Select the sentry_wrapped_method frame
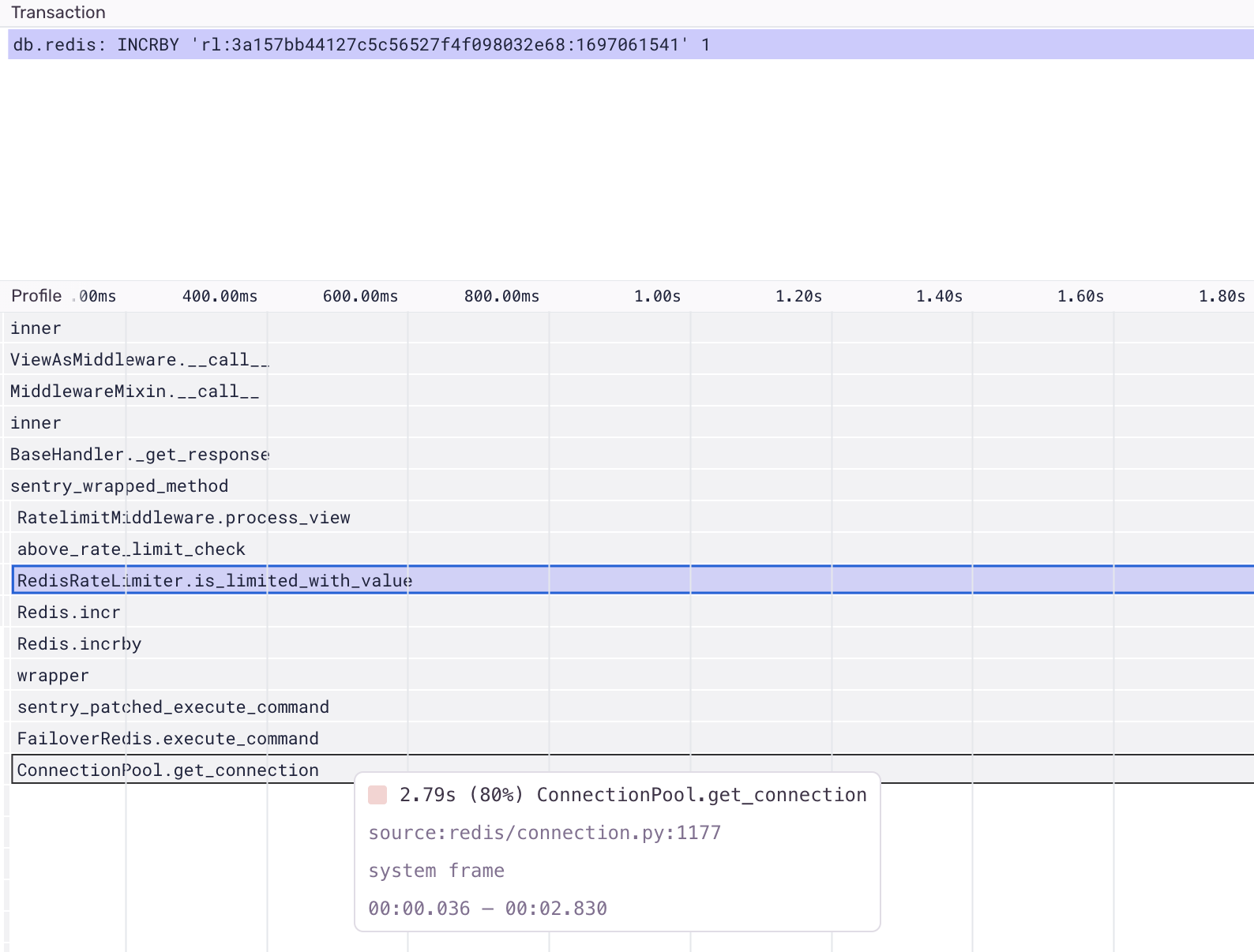 pos(119,486)
